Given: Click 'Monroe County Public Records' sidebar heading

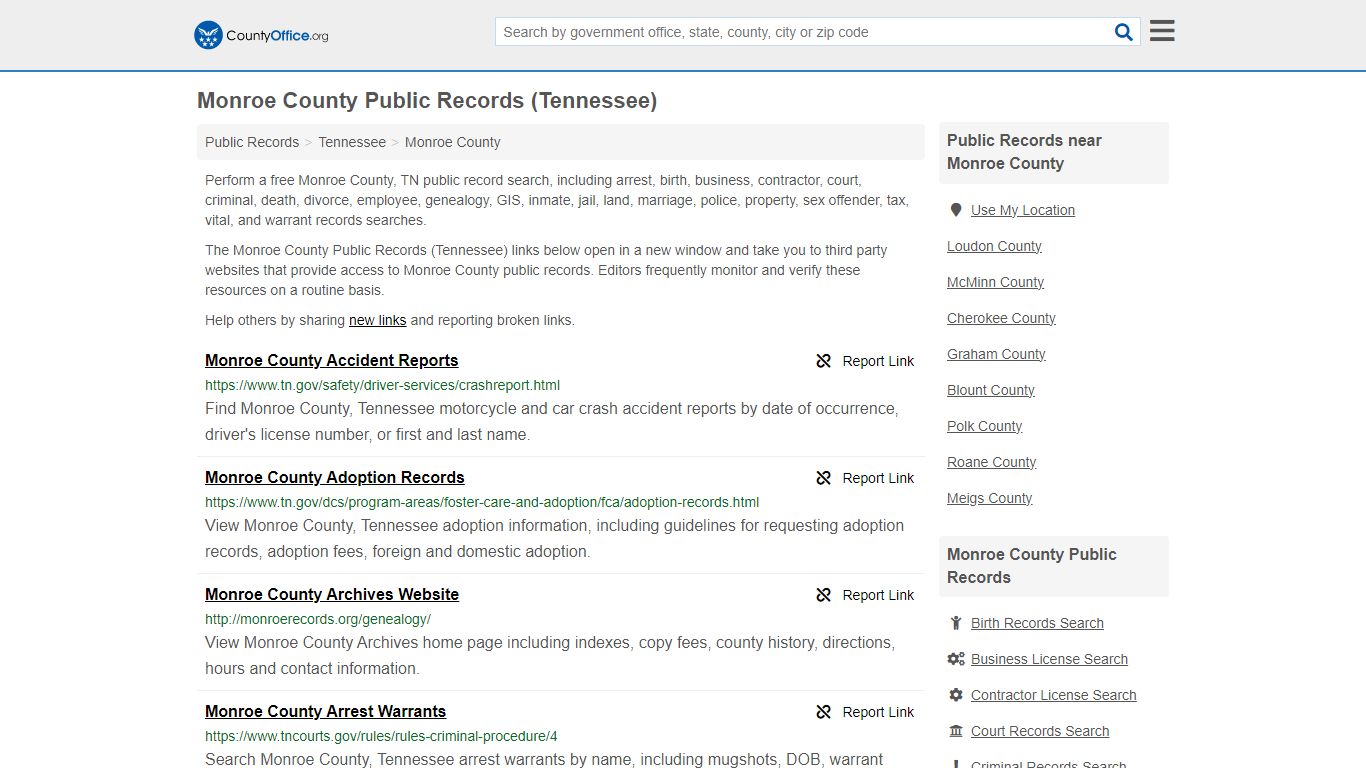Looking at the screenshot, I should (1032, 566).
